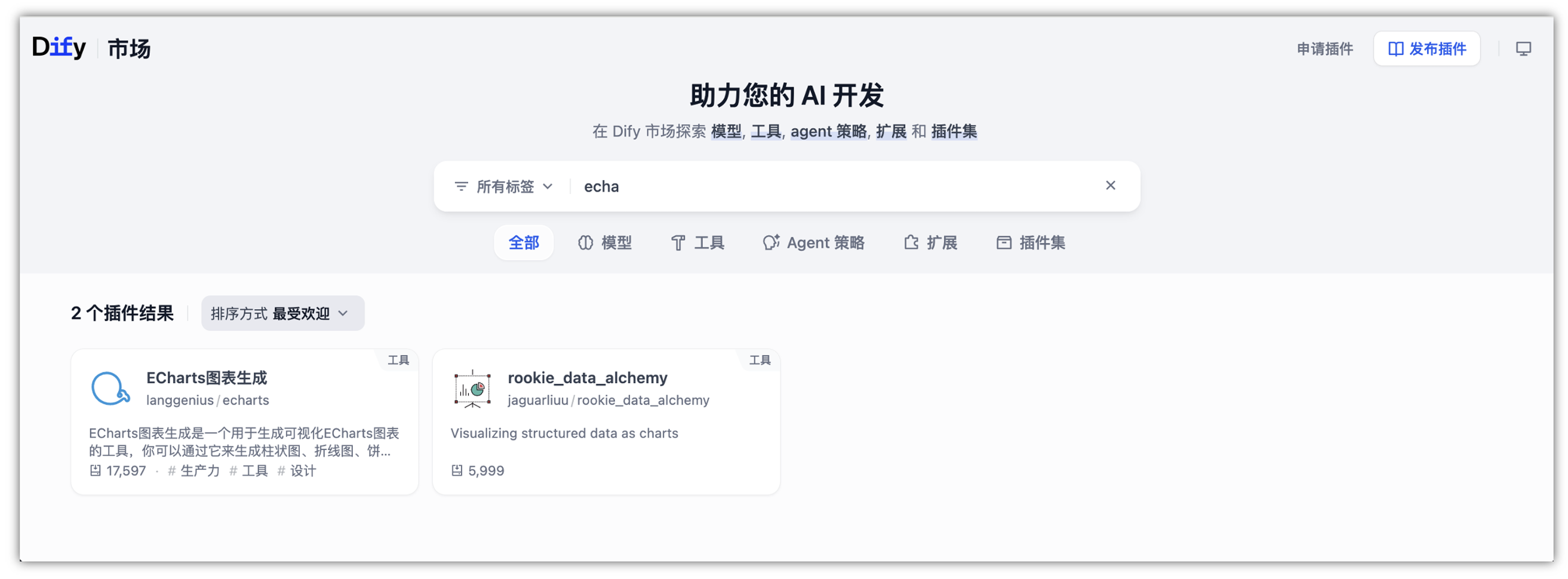Click the 2 个插件结果 results count

122,313
